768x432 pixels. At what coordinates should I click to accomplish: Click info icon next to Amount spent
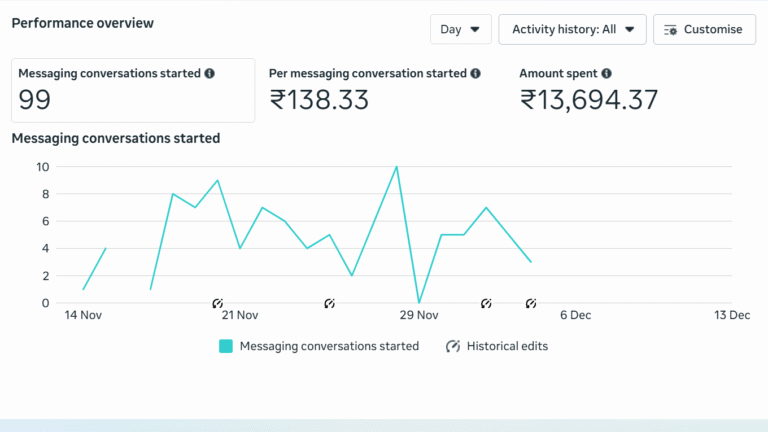(x=607, y=74)
